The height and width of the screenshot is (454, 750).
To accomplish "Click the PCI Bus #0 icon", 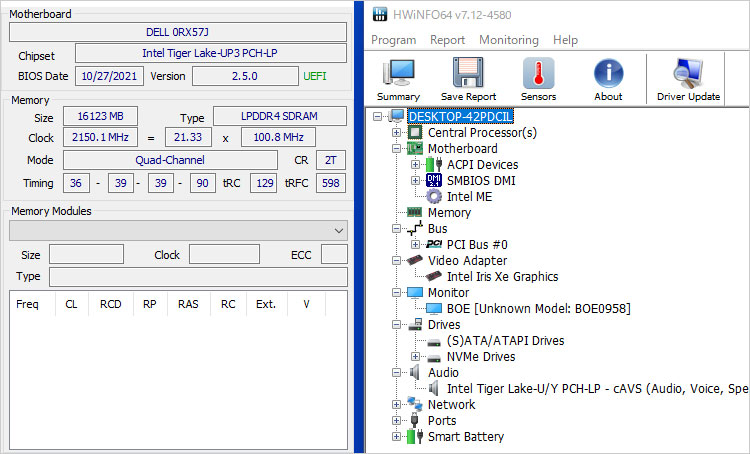I will (433, 244).
